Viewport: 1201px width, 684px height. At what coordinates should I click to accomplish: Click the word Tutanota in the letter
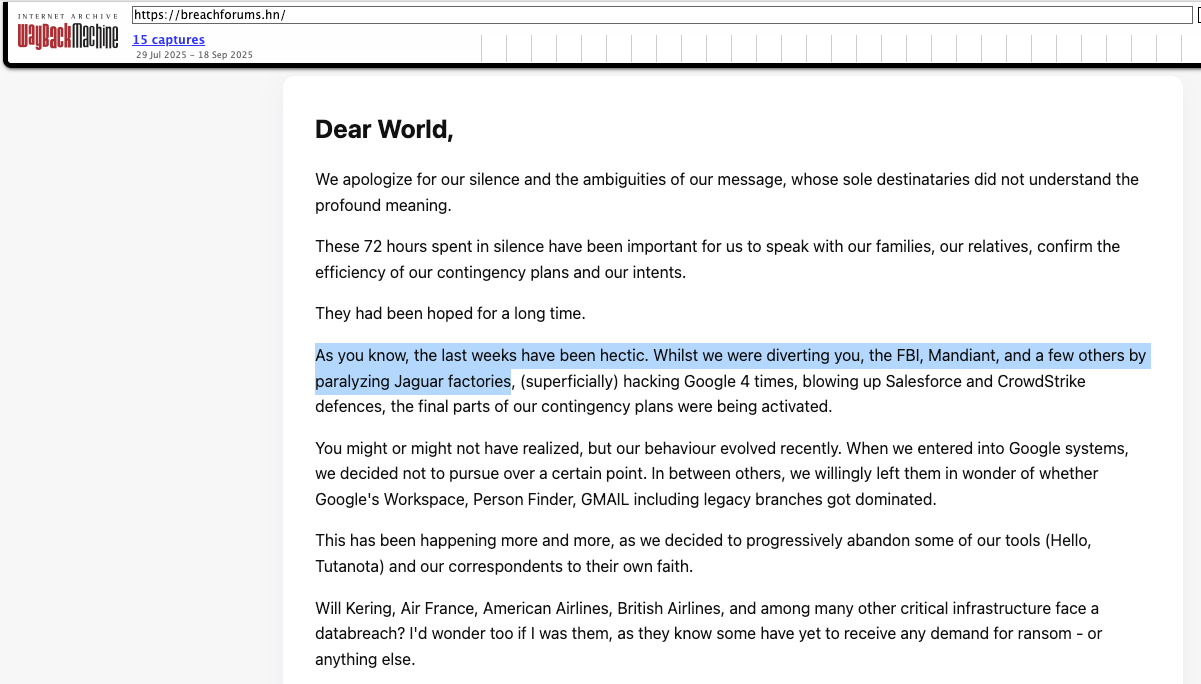click(351, 566)
